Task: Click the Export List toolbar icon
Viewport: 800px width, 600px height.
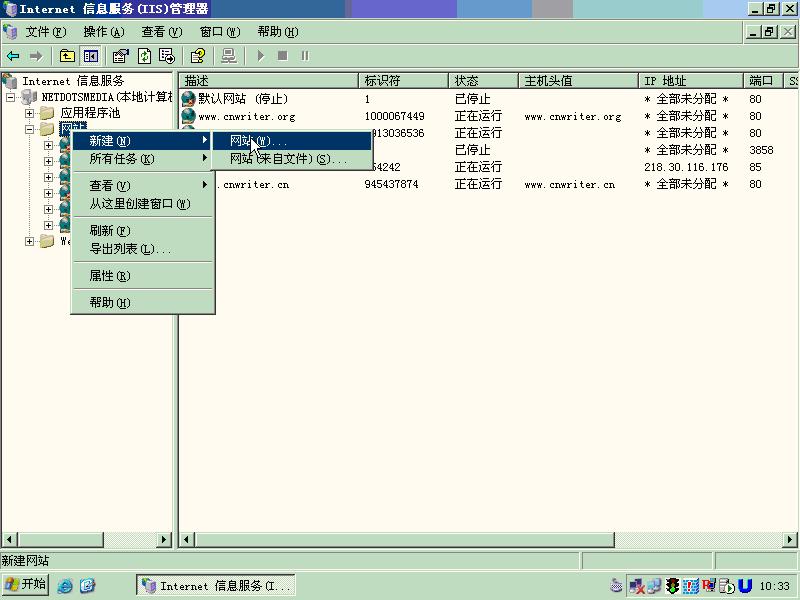Action: tap(167, 56)
